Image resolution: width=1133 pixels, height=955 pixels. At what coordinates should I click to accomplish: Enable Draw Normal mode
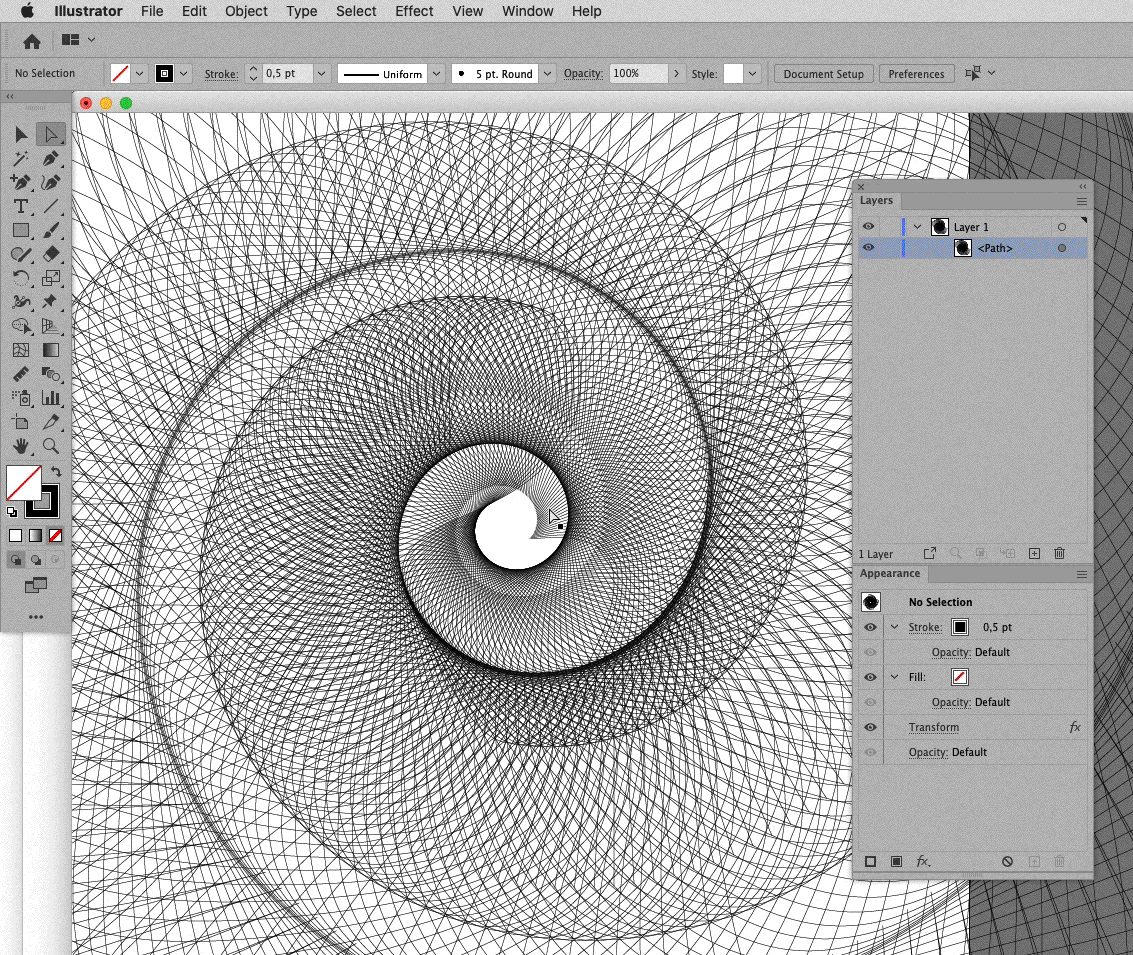click(15, 560)
